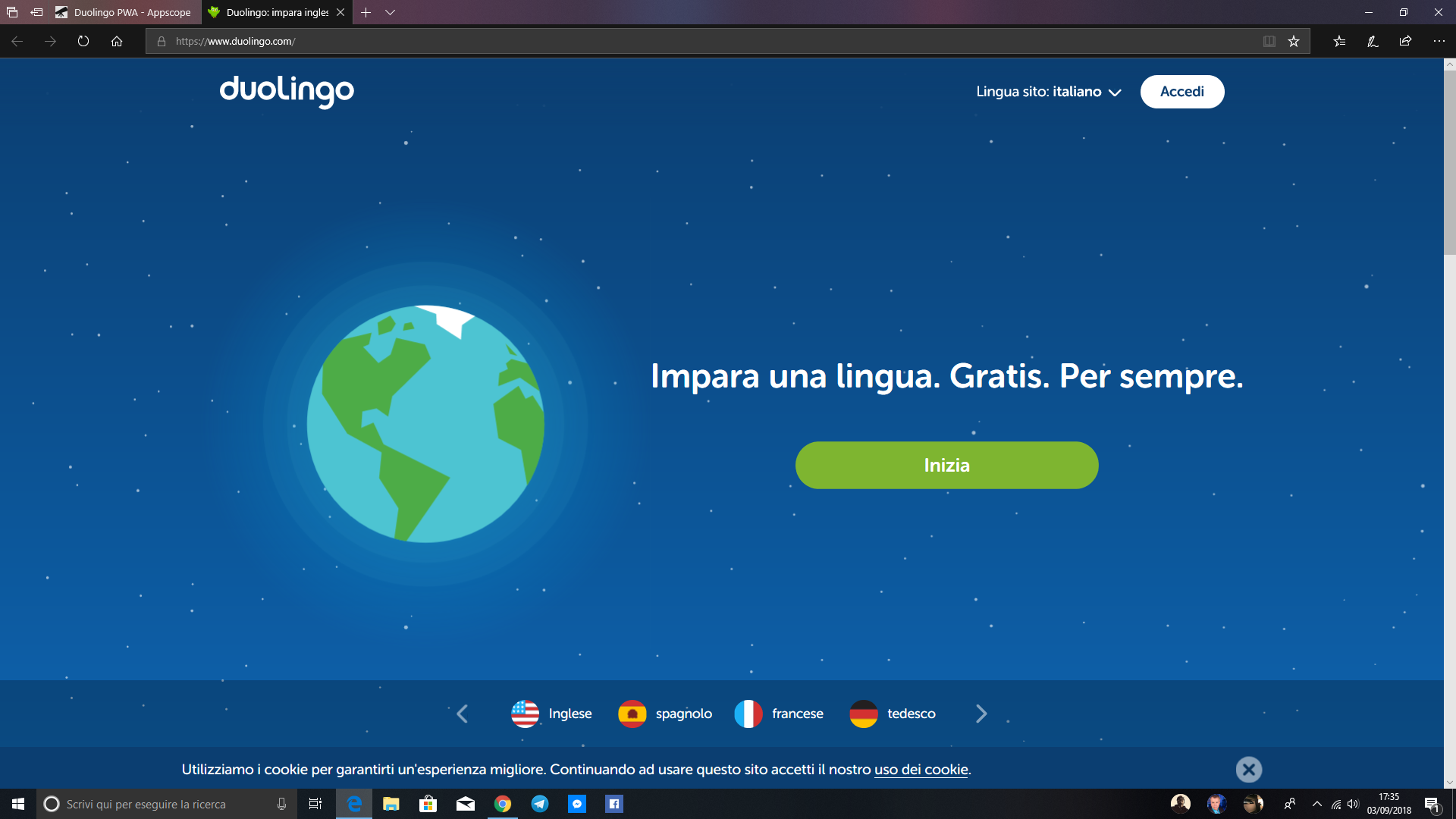1456x819 pixels.
Task: Go to browser home page
Action: click(117, 41)
